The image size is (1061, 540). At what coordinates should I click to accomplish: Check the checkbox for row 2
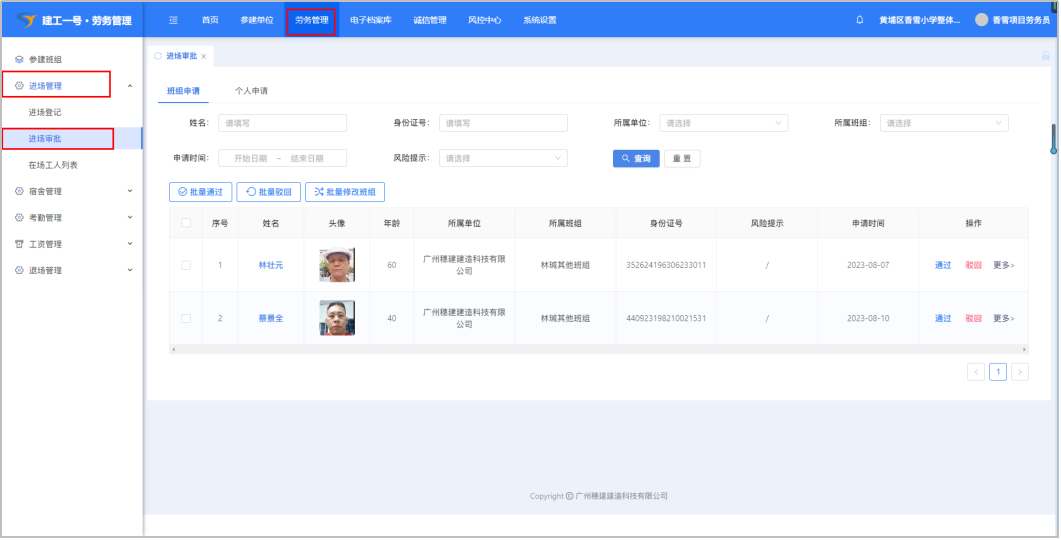pyautogui.click(x=186, y=318)
